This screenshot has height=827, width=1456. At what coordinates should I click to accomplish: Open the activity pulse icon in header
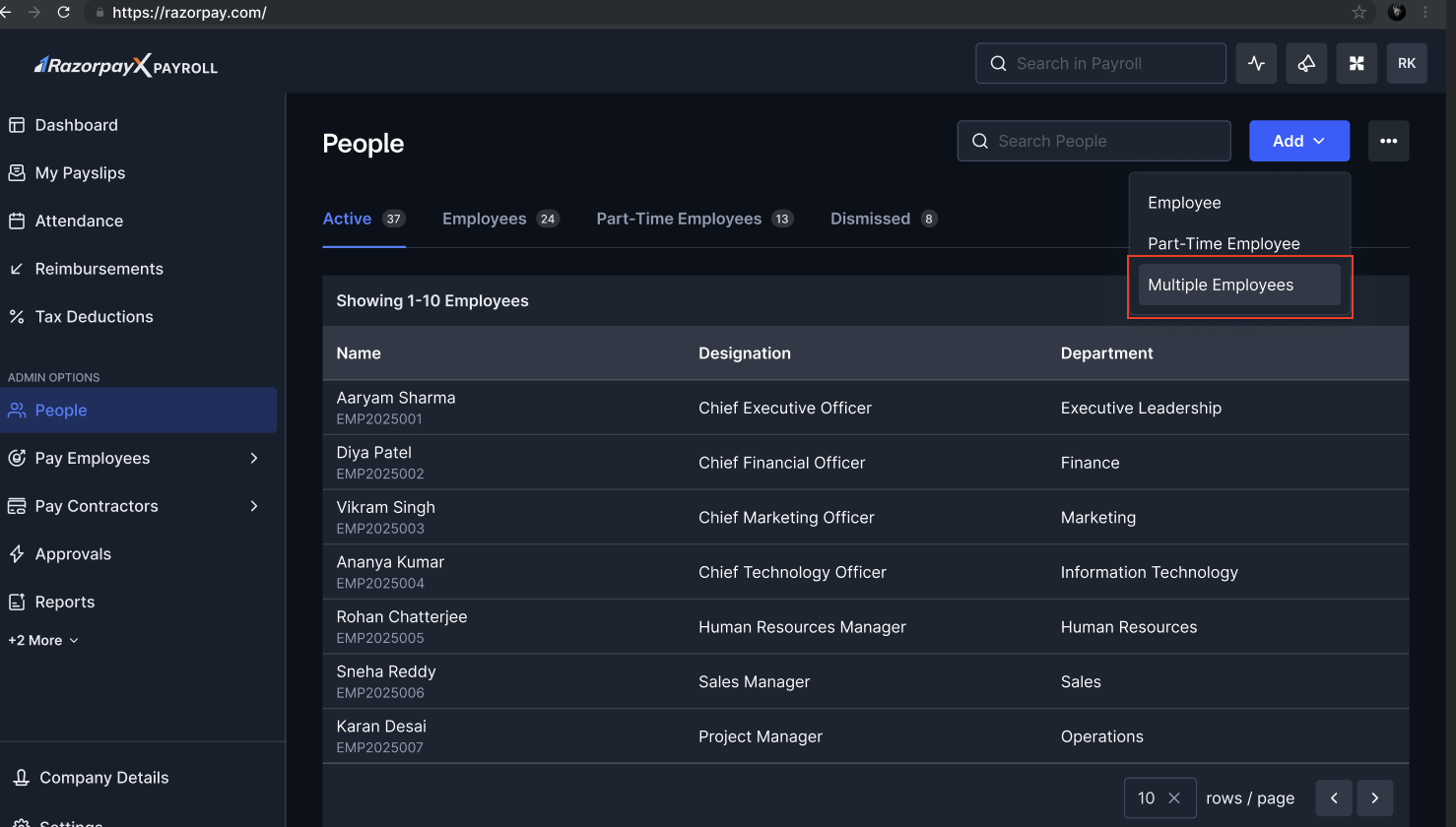point(1256,63)
